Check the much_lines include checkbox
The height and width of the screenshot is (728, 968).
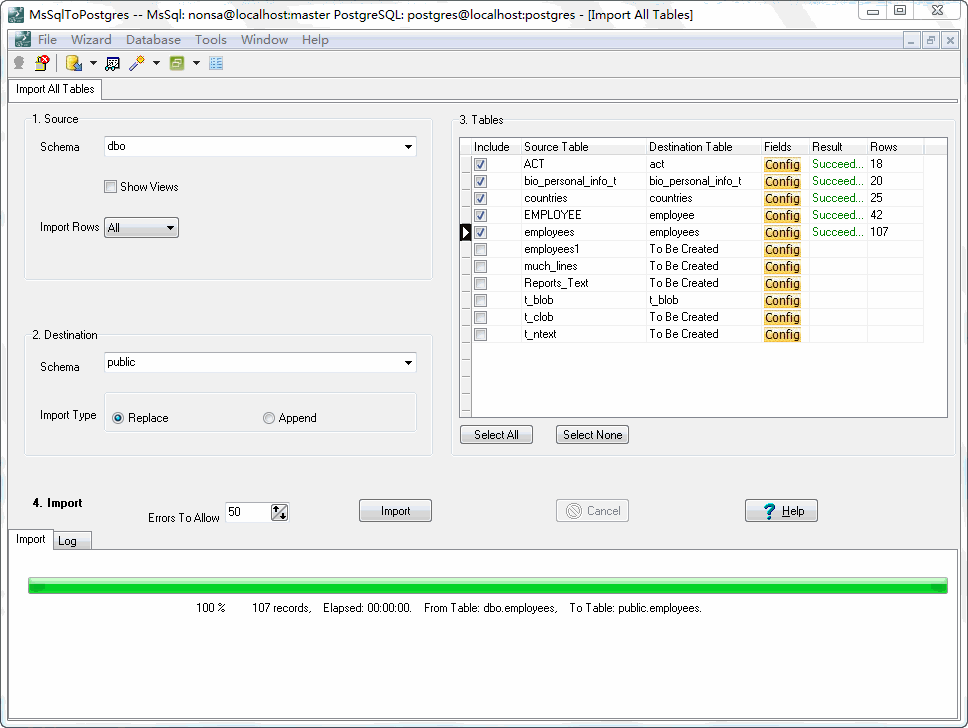[480, 266]
